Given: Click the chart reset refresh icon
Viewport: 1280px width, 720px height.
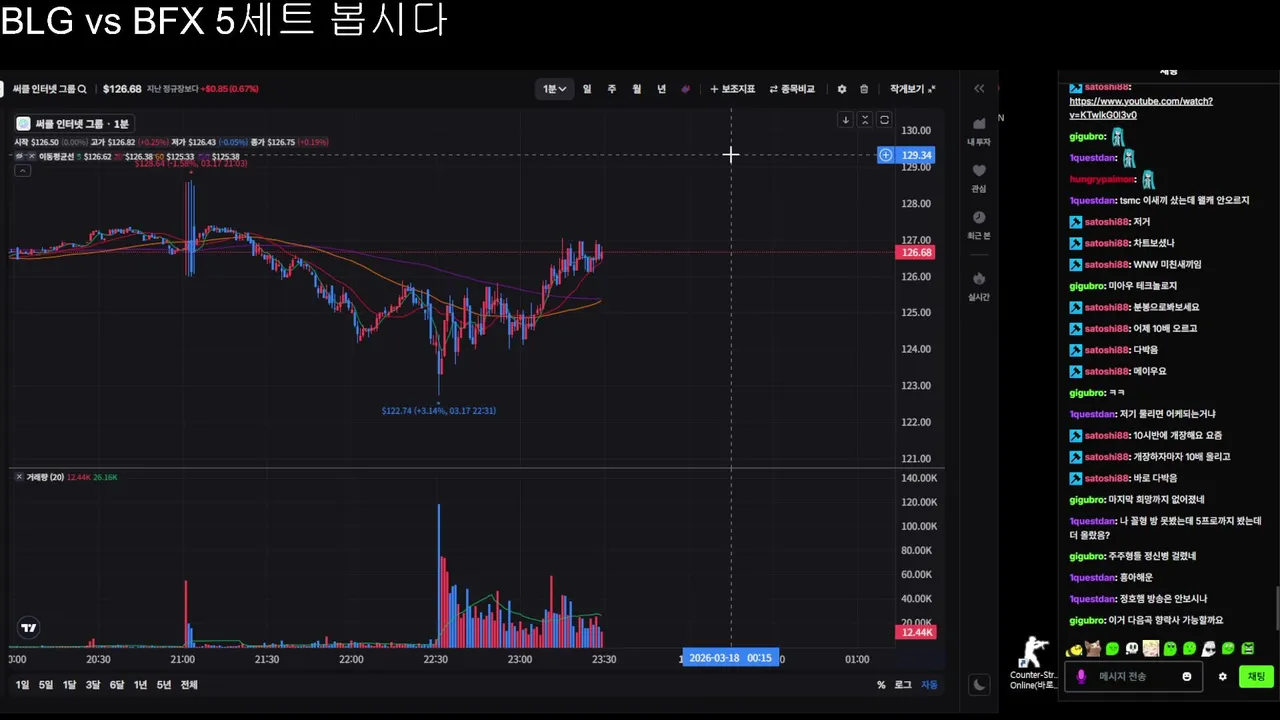Looking at the screenshot, I should tap(884, 120).
